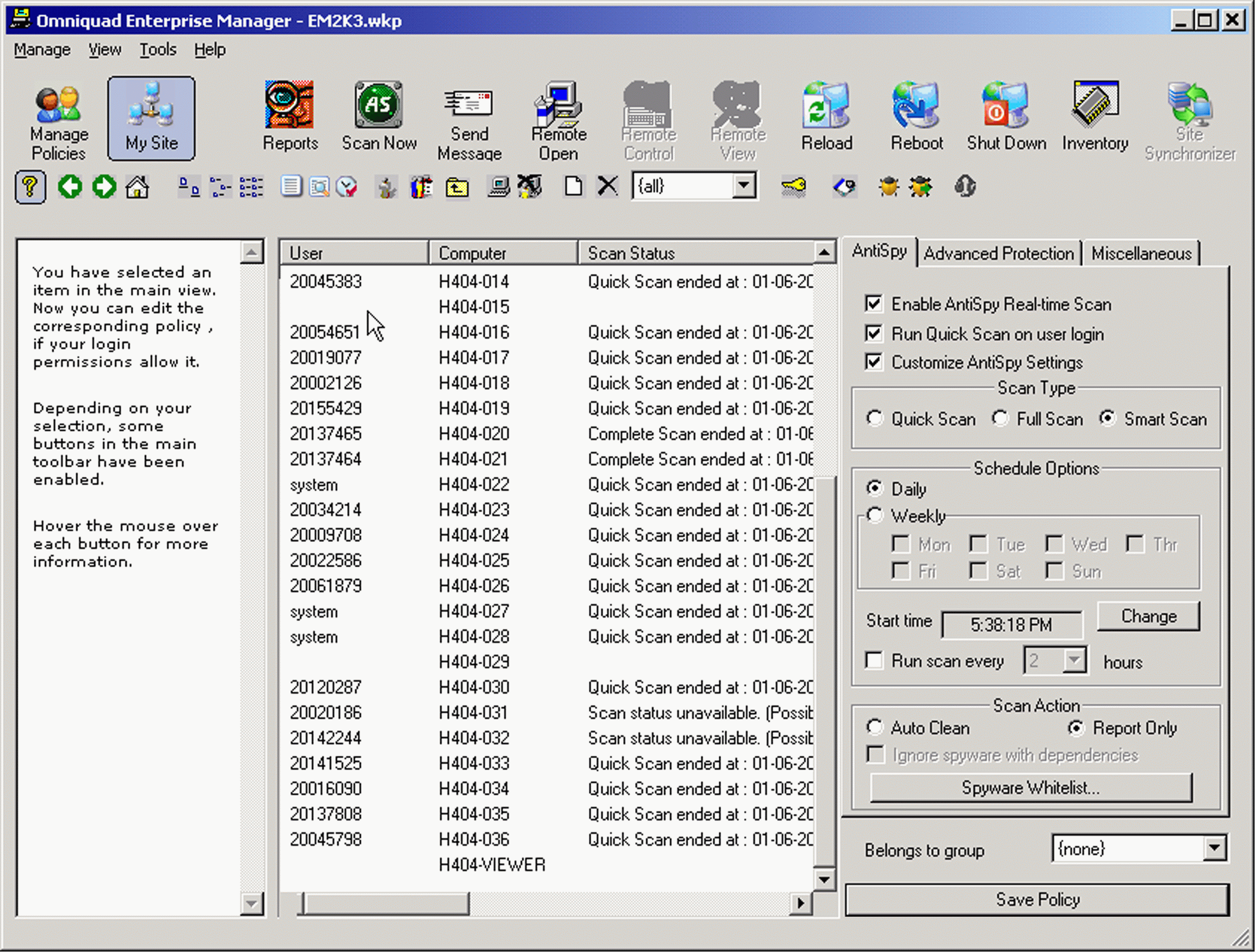Select the Quick Scan radio button
Screen dimensions: 1255x952
(x=875, y=419)
